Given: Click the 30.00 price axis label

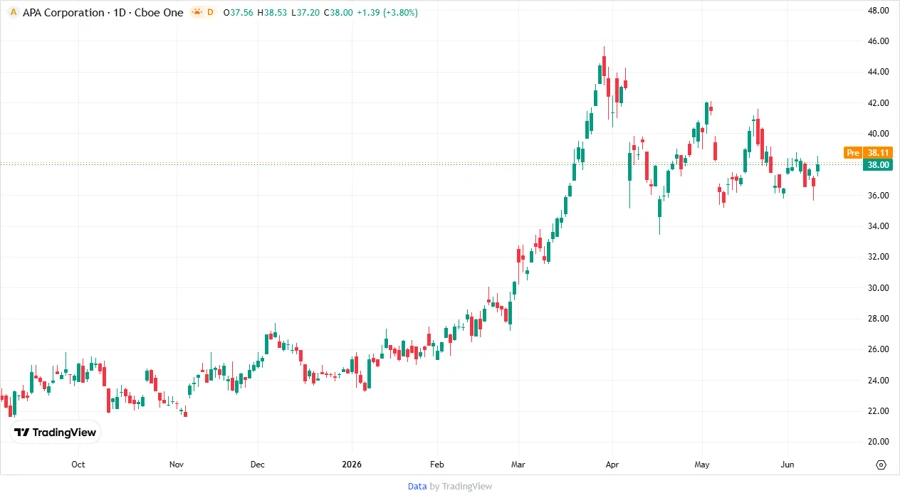Looking at the screenshot, I should tap(878, 288).
